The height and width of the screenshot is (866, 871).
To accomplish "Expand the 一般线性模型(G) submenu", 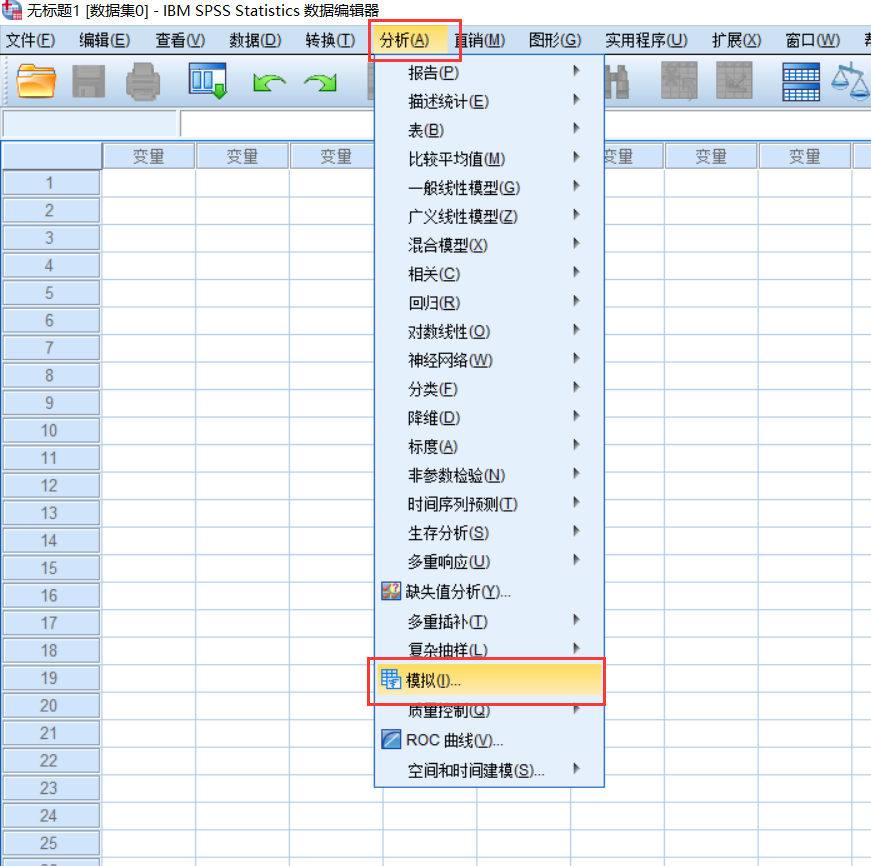I will point(489,188).
